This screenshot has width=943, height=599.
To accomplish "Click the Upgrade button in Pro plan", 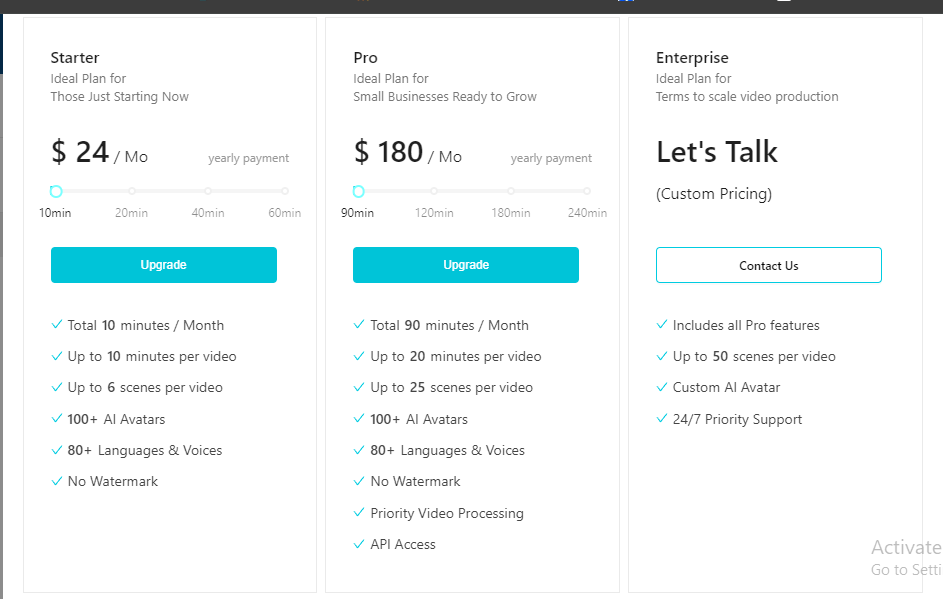I will (x=465, y=265).
